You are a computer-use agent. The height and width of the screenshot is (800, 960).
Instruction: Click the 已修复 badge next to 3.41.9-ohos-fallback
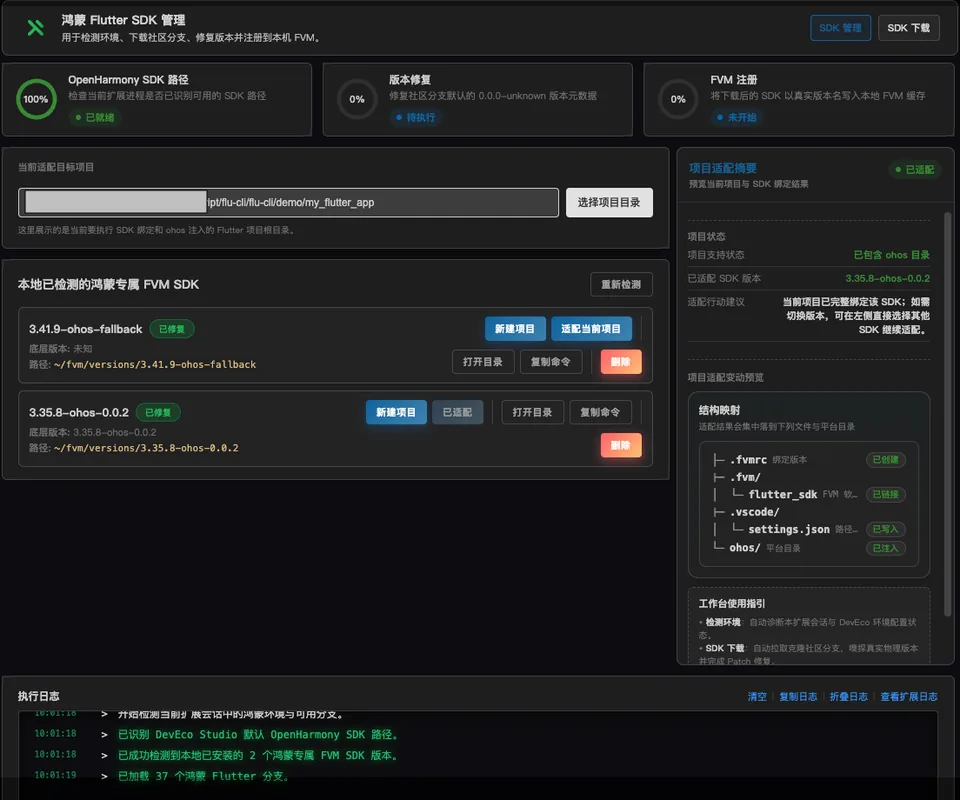click(x=172, y=329)
